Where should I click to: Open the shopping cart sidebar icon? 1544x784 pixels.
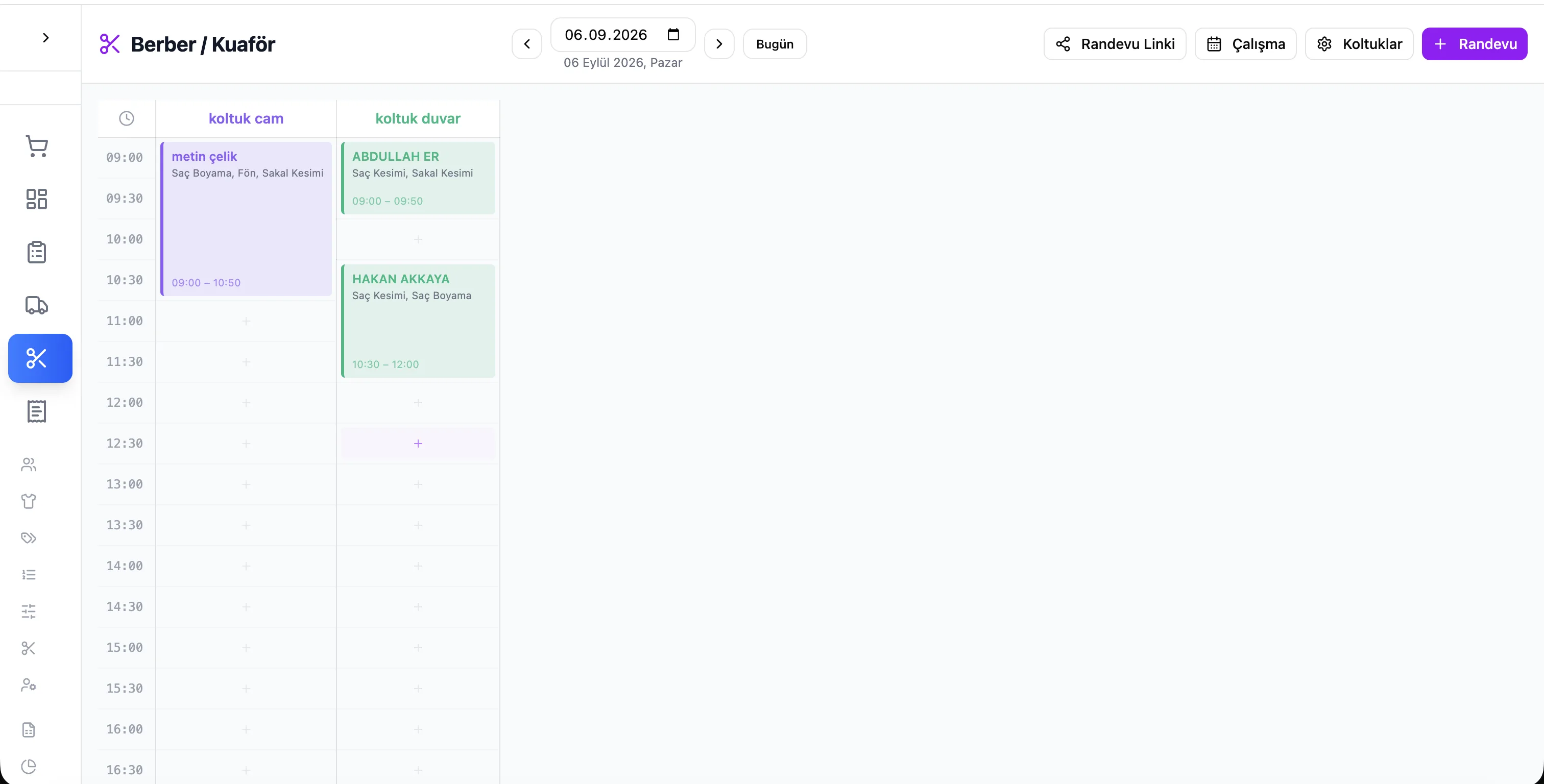[x=37, y=146]
